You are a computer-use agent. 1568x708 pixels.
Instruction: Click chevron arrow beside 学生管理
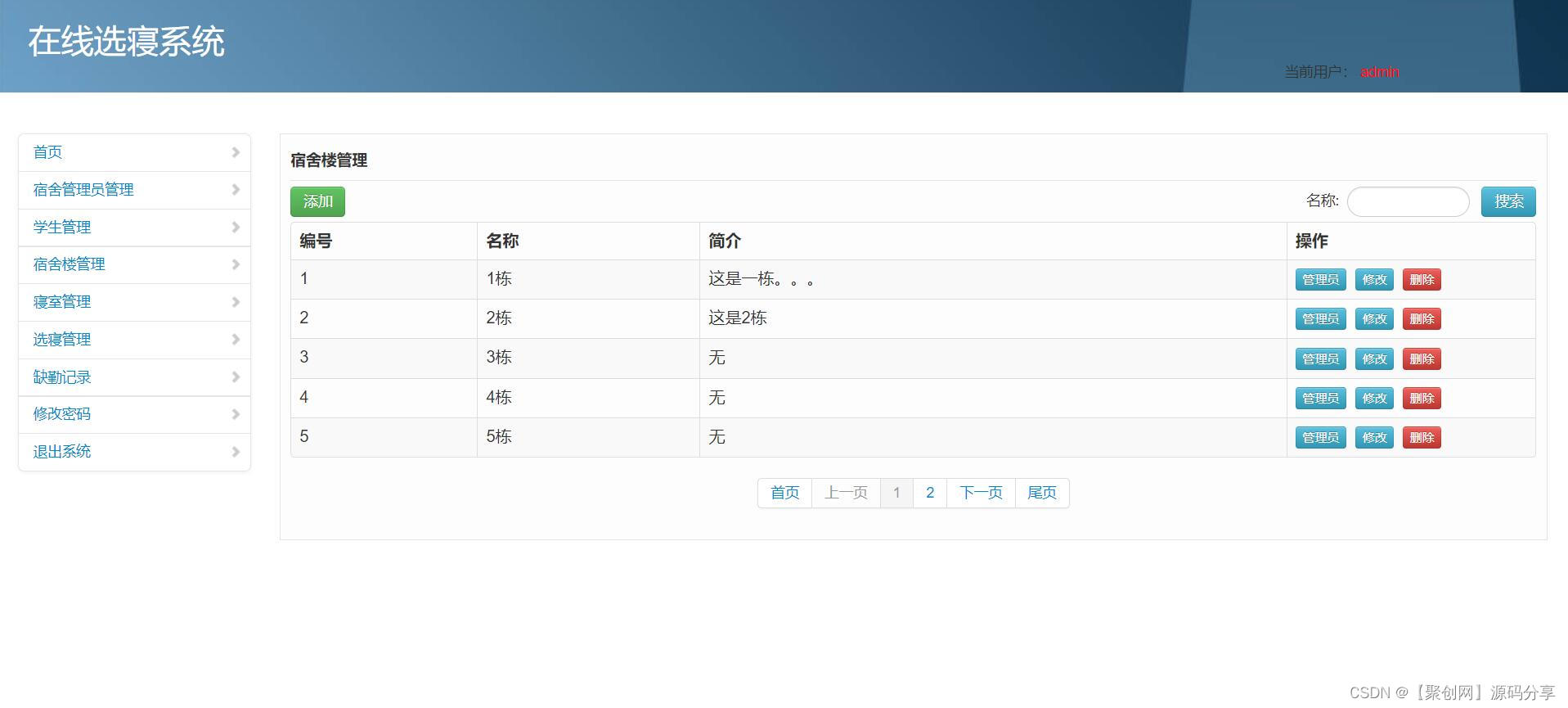click(236, 228)
